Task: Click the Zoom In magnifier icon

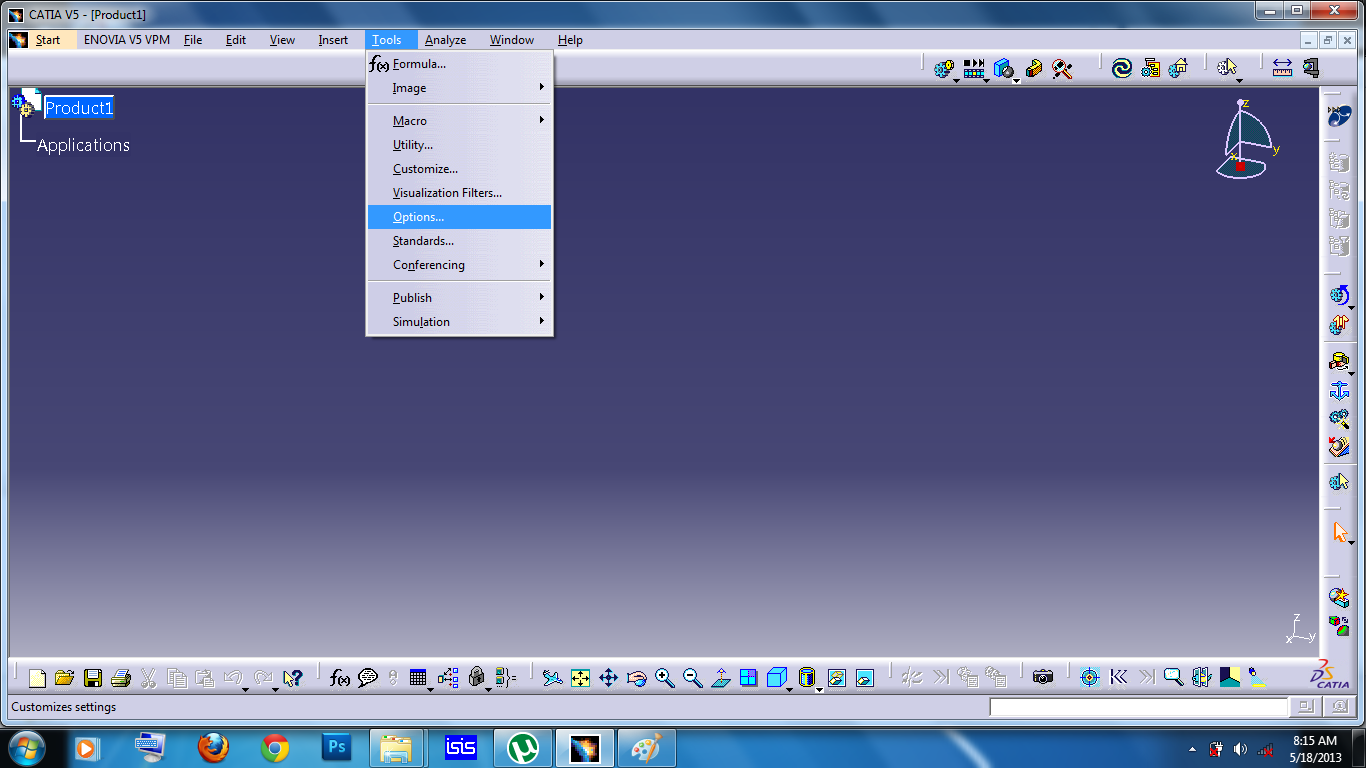Action: pos(665,678)
